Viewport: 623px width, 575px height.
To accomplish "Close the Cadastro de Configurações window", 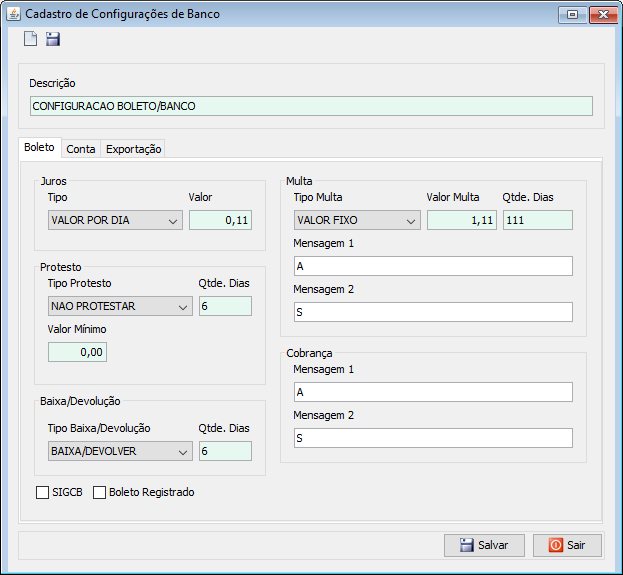I will pyautogui.click(x=603, y=15).
